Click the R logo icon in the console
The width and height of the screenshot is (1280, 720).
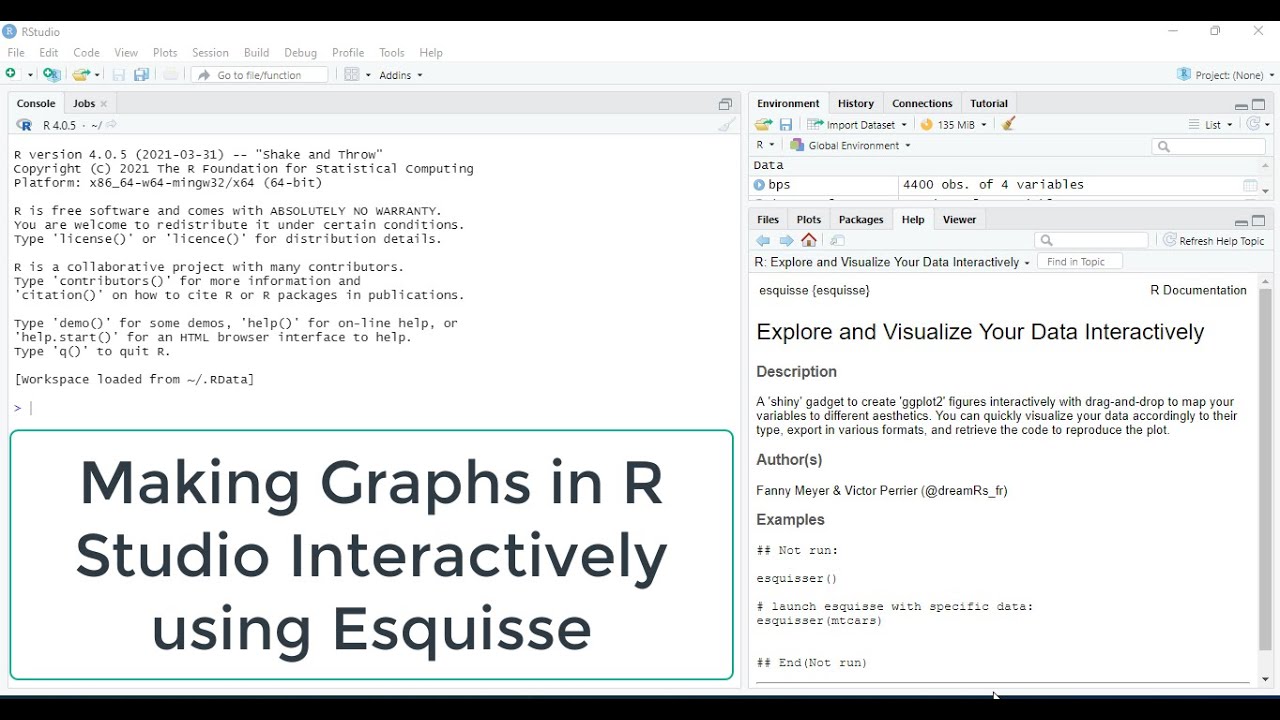[x=24, y=125]
